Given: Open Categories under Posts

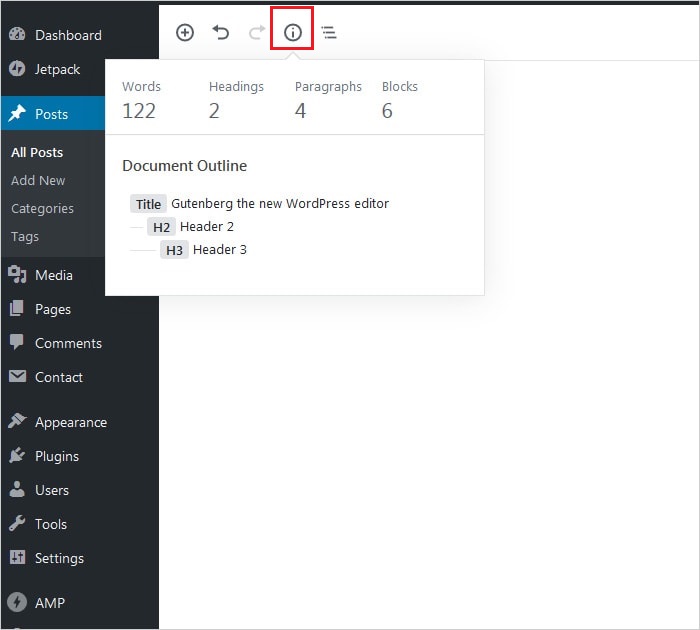Looking at the screenshot, I should coord(42,208).
